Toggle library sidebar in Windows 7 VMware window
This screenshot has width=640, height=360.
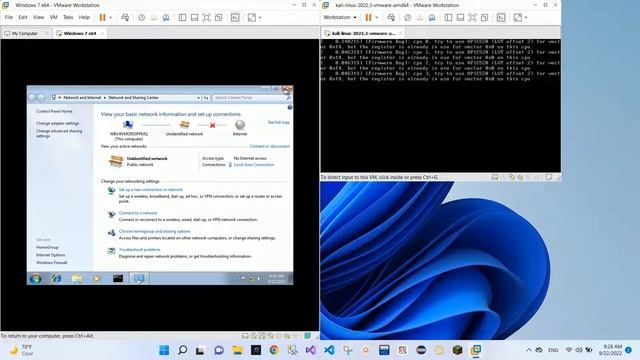tap(182, 17)
